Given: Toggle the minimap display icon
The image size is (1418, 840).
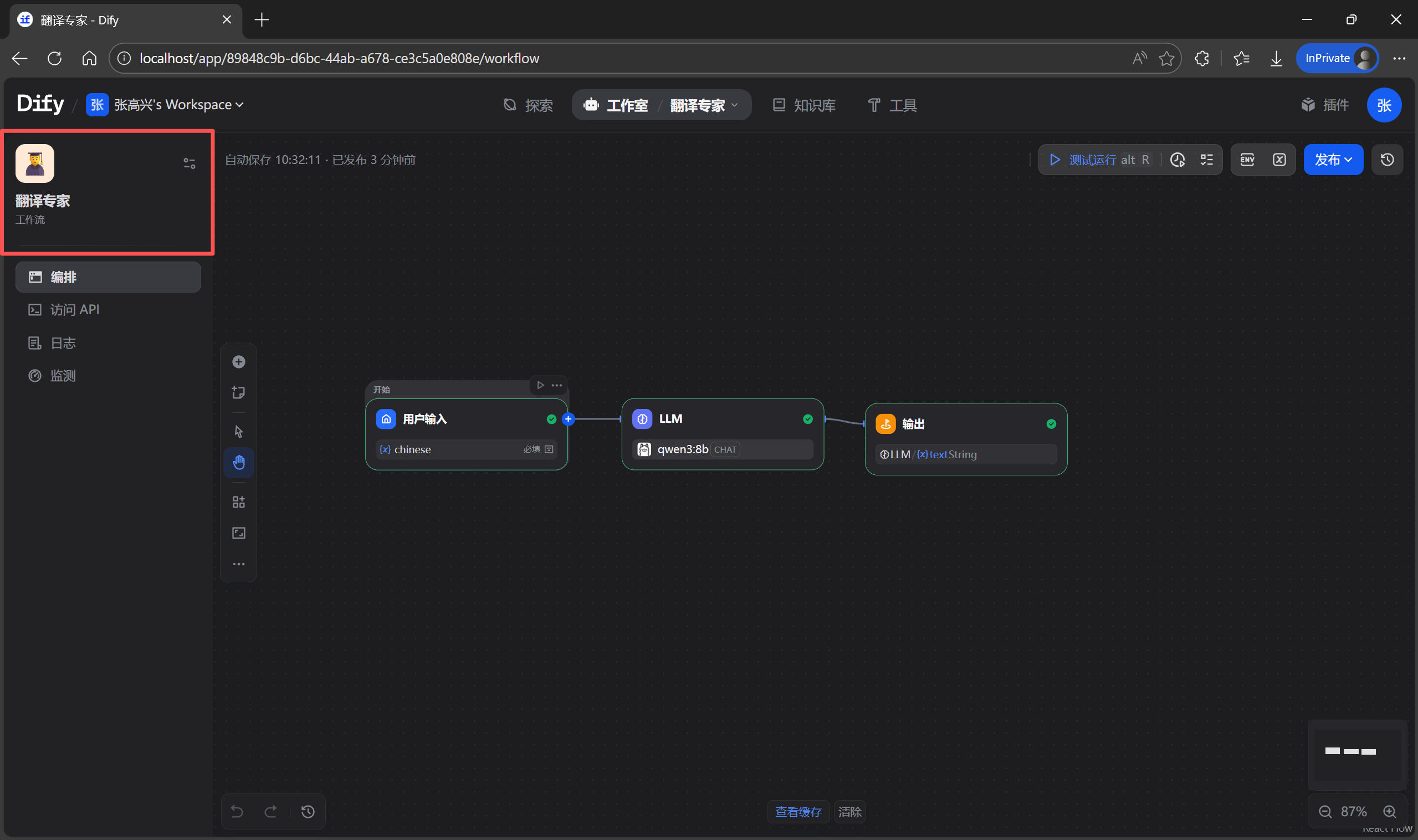Looking at the screenshot, I should tap(238, 532).
